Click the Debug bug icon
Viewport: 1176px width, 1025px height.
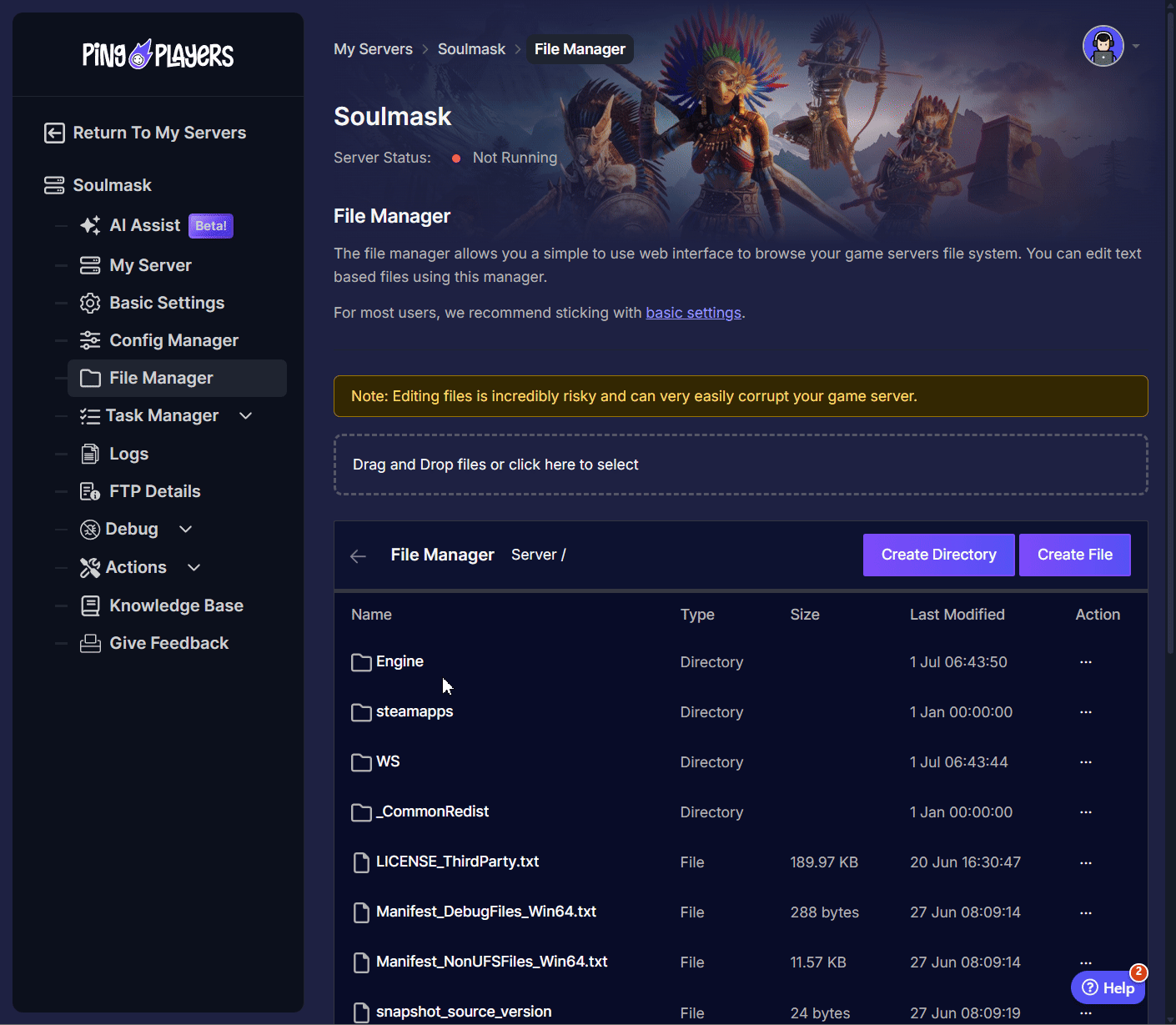point(90,530)
